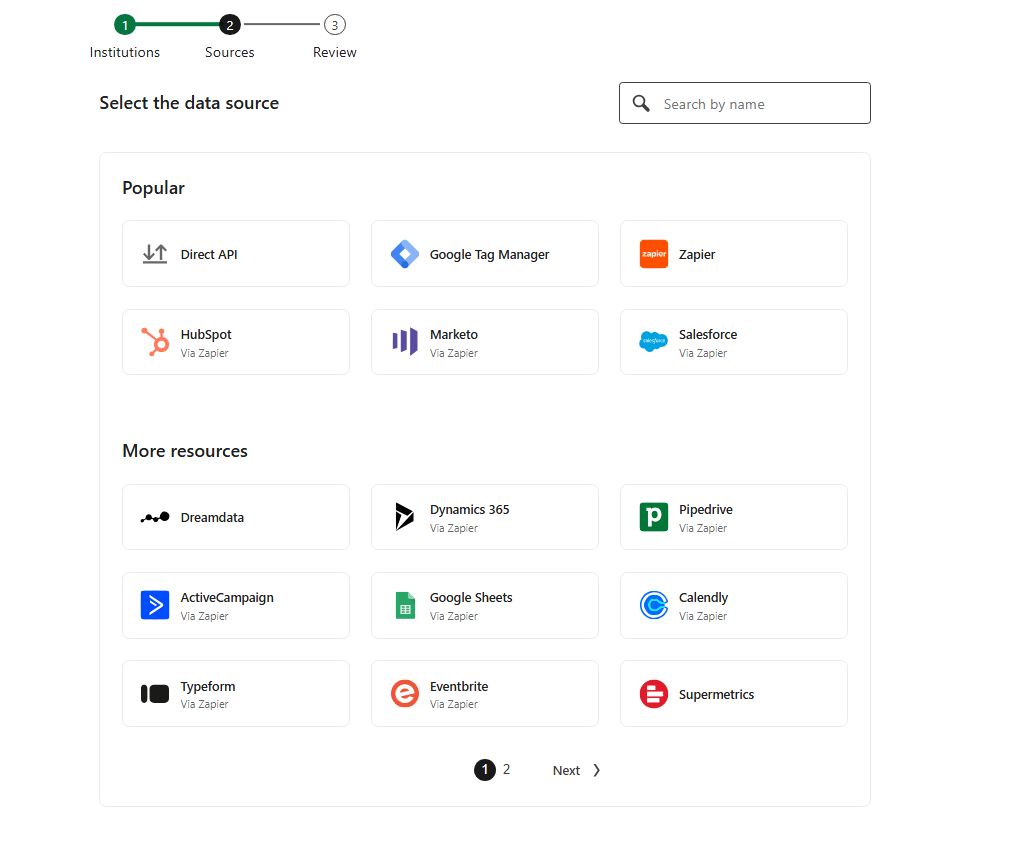The height and width of the screenshot is (850, 1024).
Task: Click the Direct API arrows icon
Action: pos(155,254)
